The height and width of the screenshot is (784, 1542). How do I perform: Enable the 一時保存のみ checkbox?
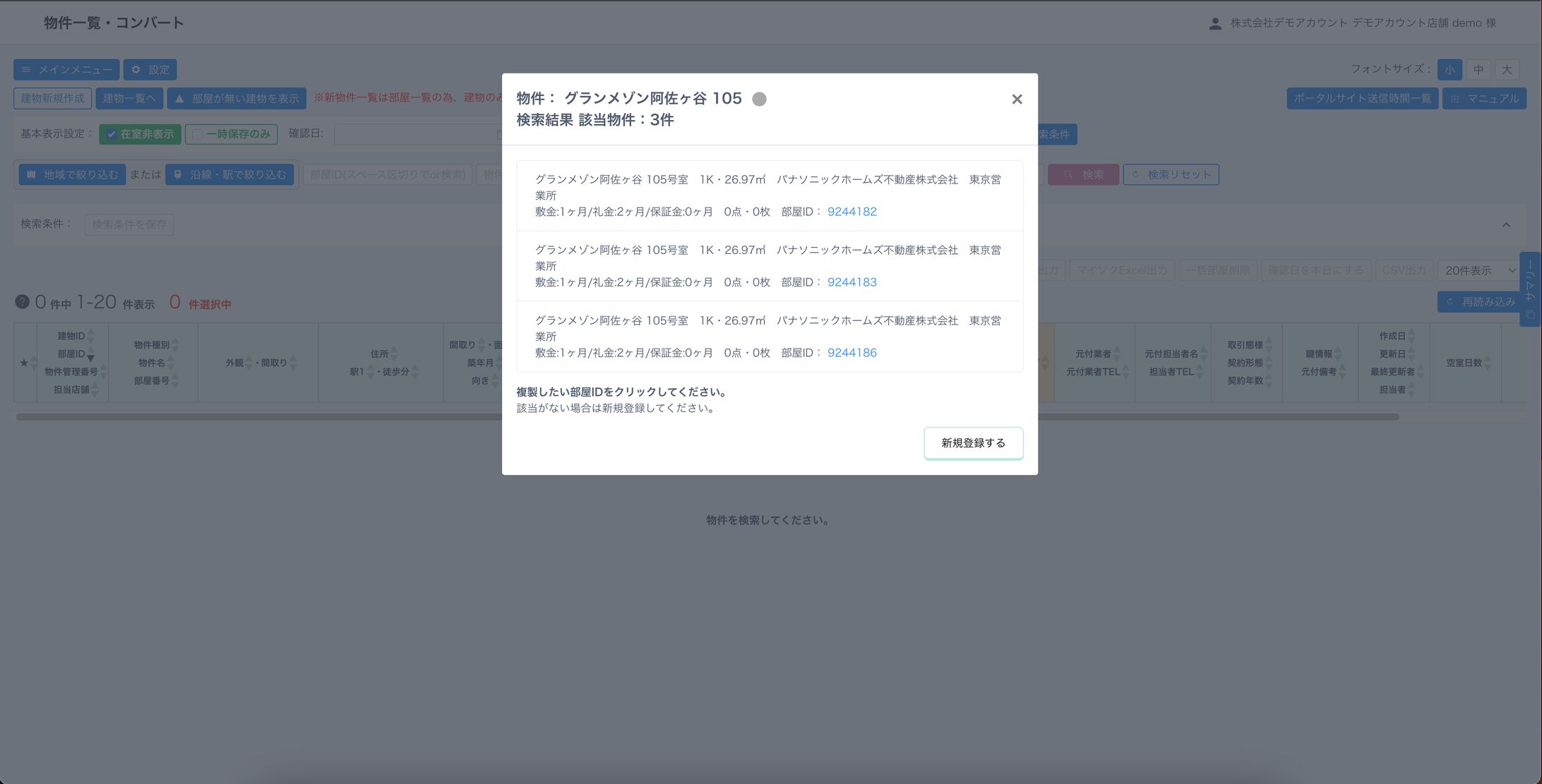point(198,134)
